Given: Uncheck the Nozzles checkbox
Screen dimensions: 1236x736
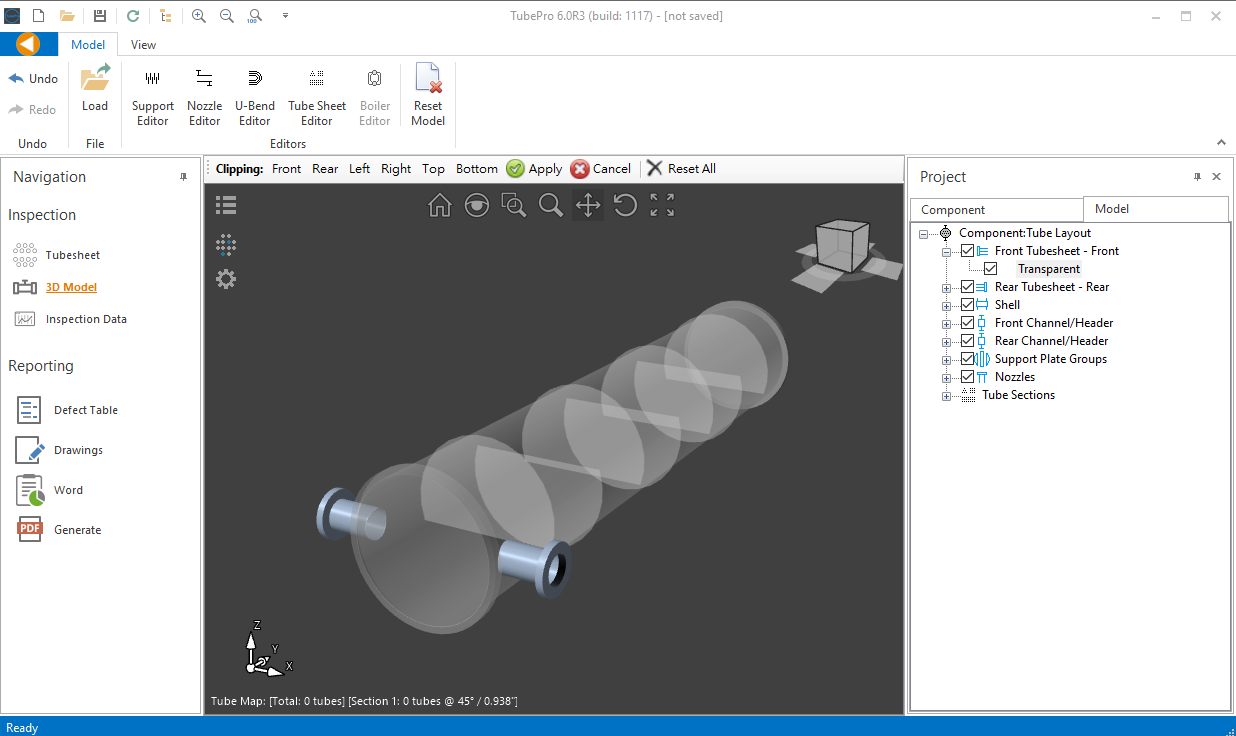Looking at the screenshot, I should pos(967,377).
